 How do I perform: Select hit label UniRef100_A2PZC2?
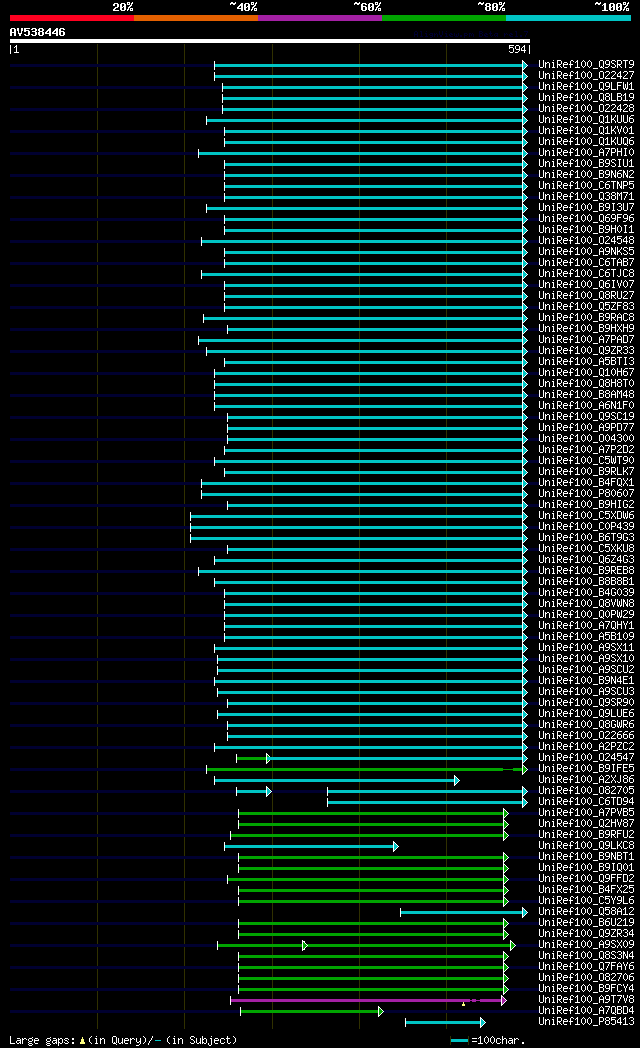[x=587, y=747]
